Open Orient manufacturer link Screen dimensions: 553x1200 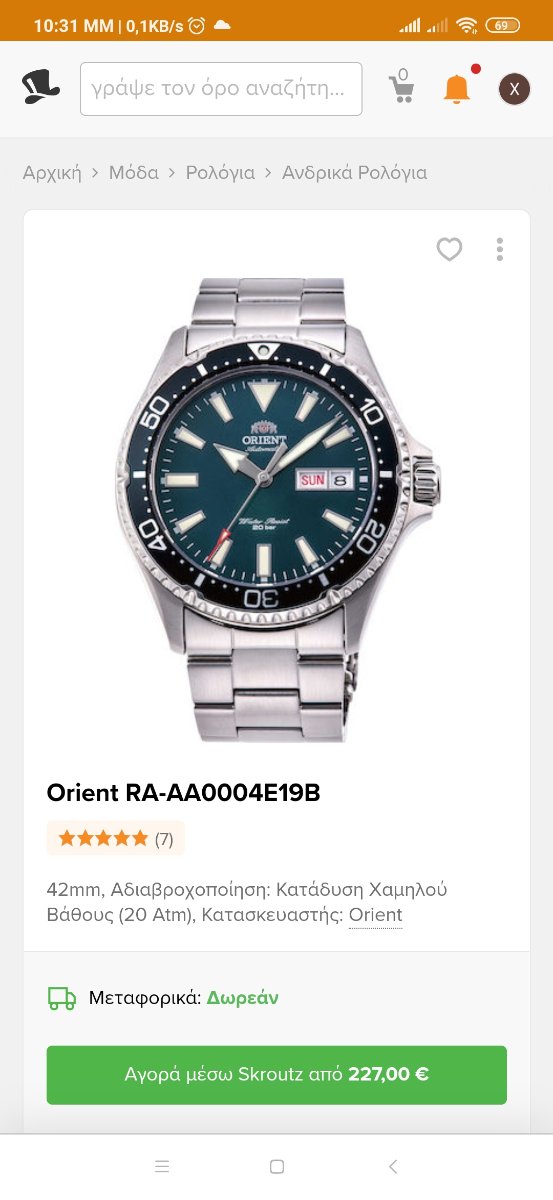point(375,915)
